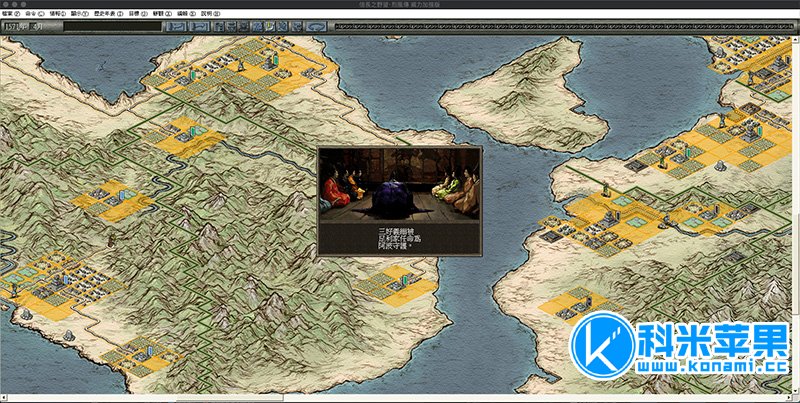Click the scrolling ticker bar on the toolbar right

tap(564, 26)
